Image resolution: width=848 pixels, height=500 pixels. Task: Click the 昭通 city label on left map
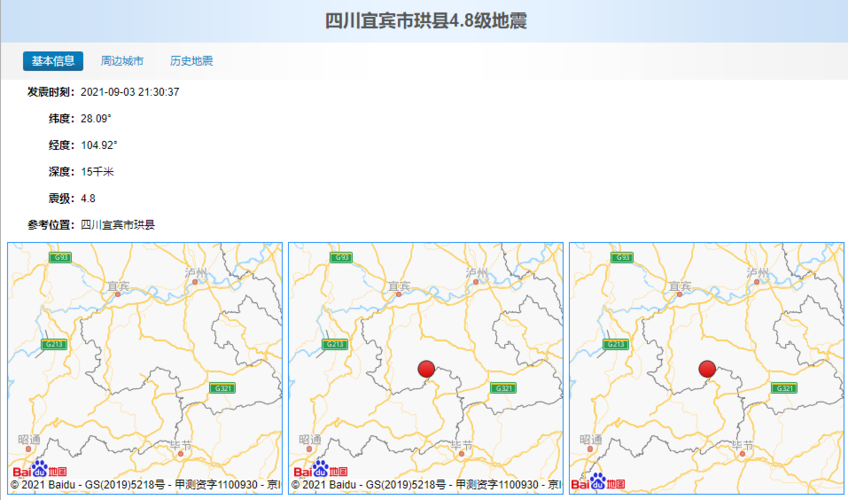click(x=29, y=439)
